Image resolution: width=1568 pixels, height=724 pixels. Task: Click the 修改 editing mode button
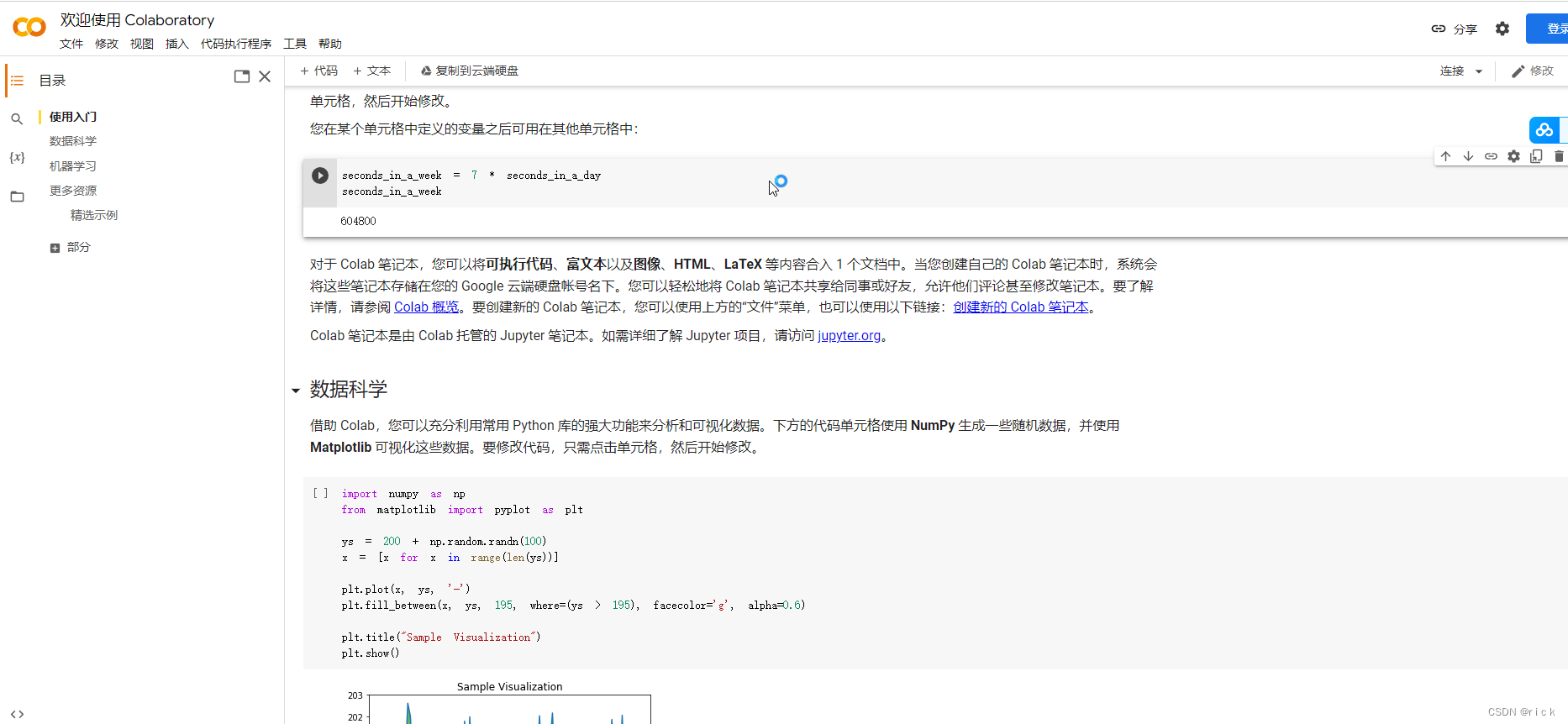point(1533,71)
